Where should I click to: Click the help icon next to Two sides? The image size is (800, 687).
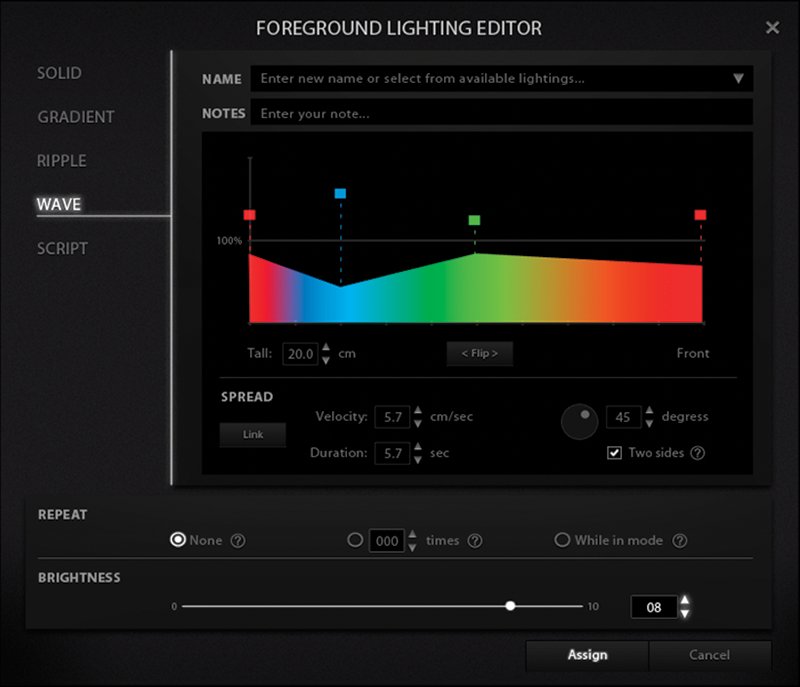coord(698,453)
